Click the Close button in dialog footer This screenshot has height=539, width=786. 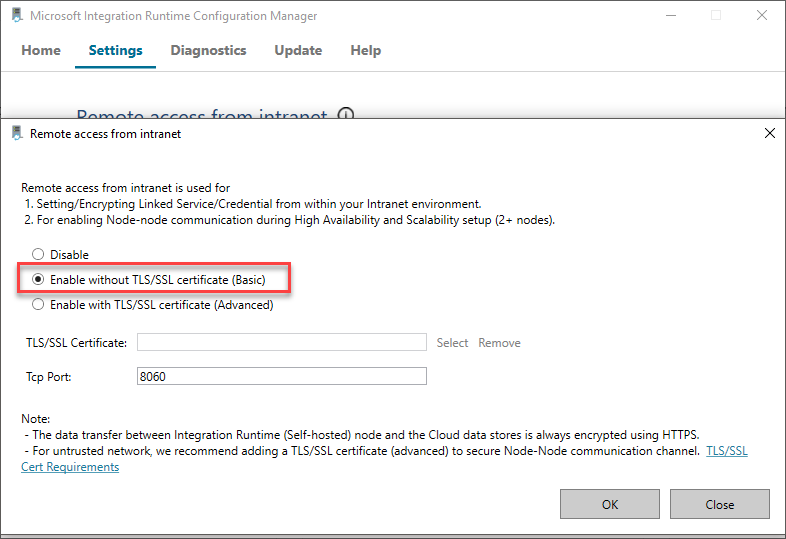[x=719, y=504]
